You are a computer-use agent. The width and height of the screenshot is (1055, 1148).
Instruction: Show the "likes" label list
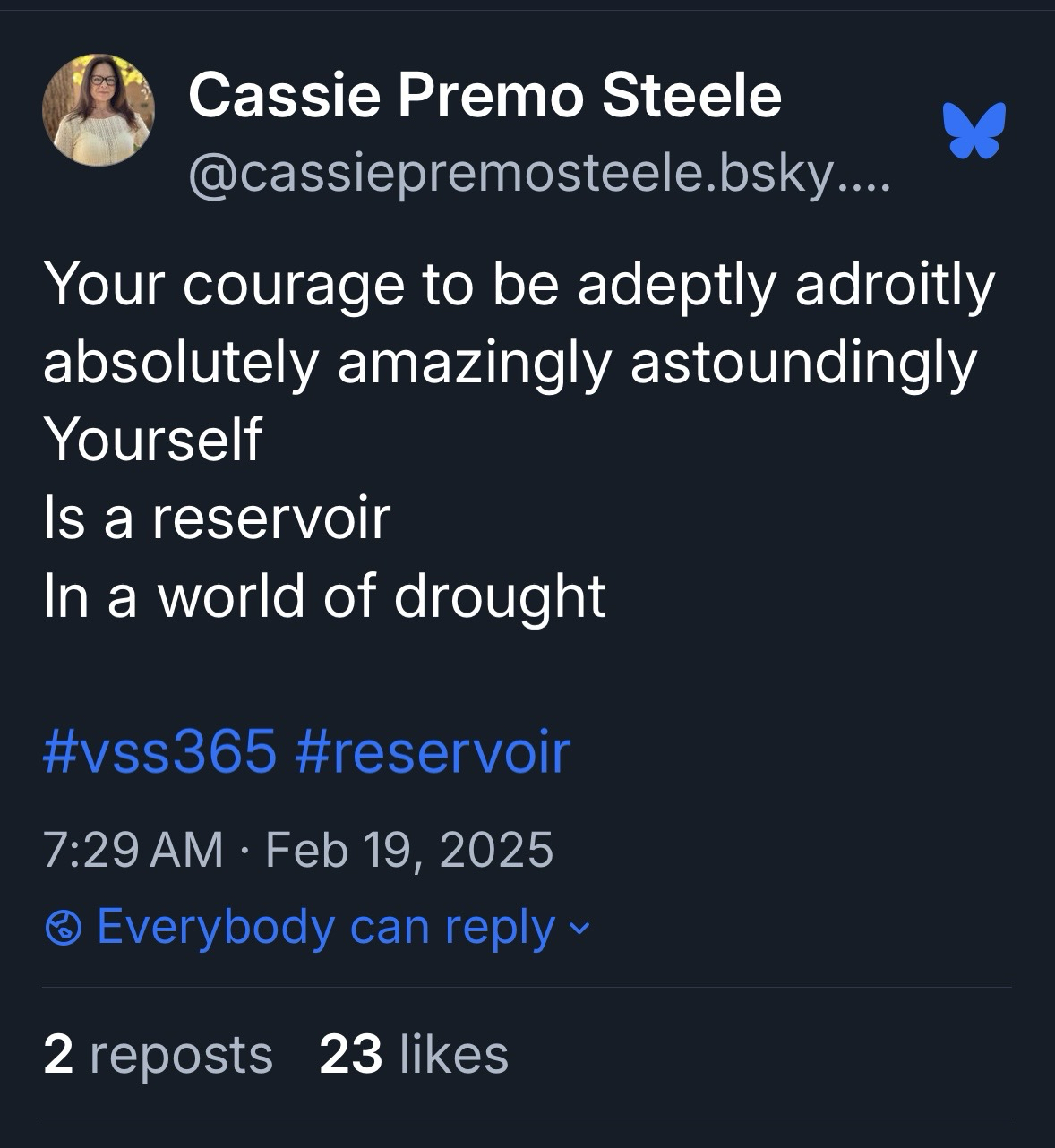point(453,1054)
